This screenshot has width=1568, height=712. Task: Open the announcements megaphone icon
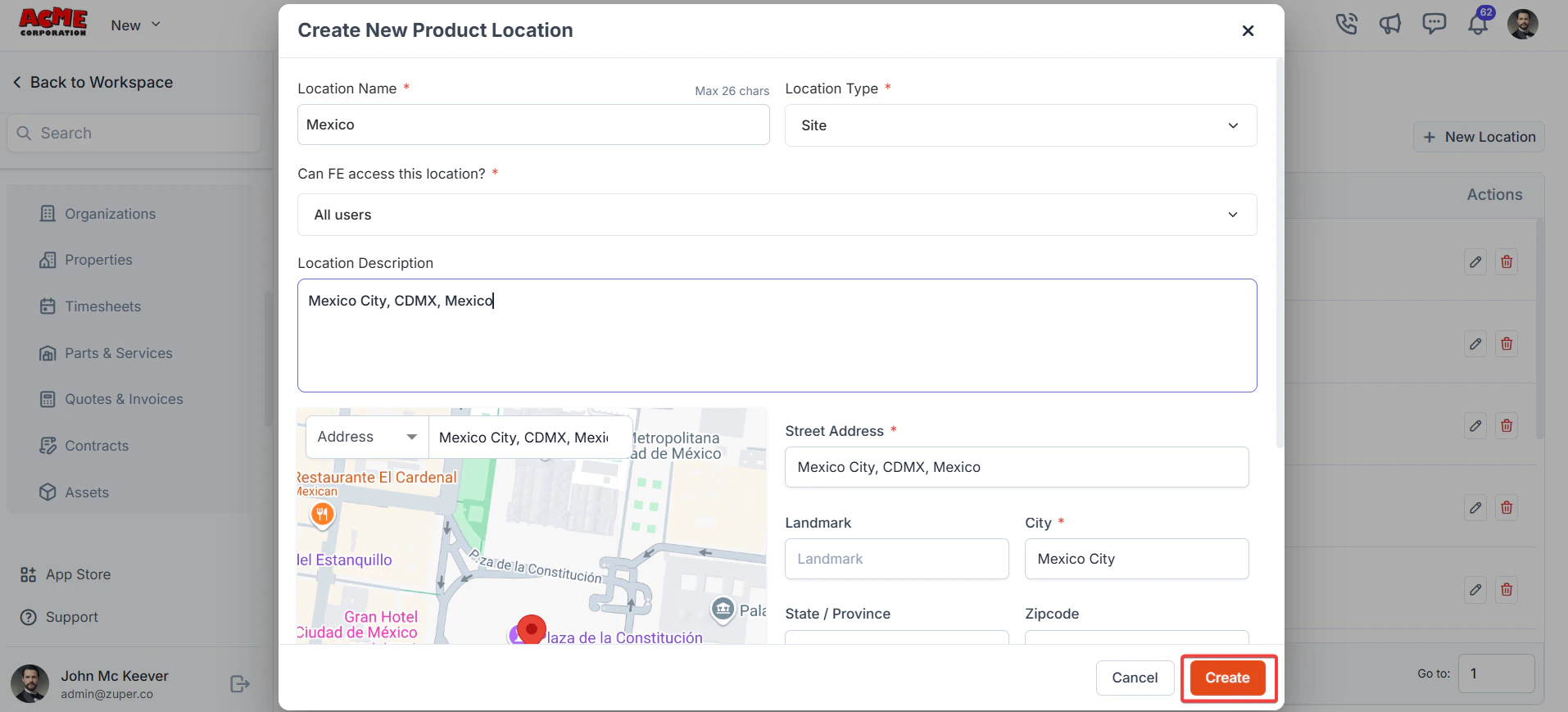(x=1390, y=24)
